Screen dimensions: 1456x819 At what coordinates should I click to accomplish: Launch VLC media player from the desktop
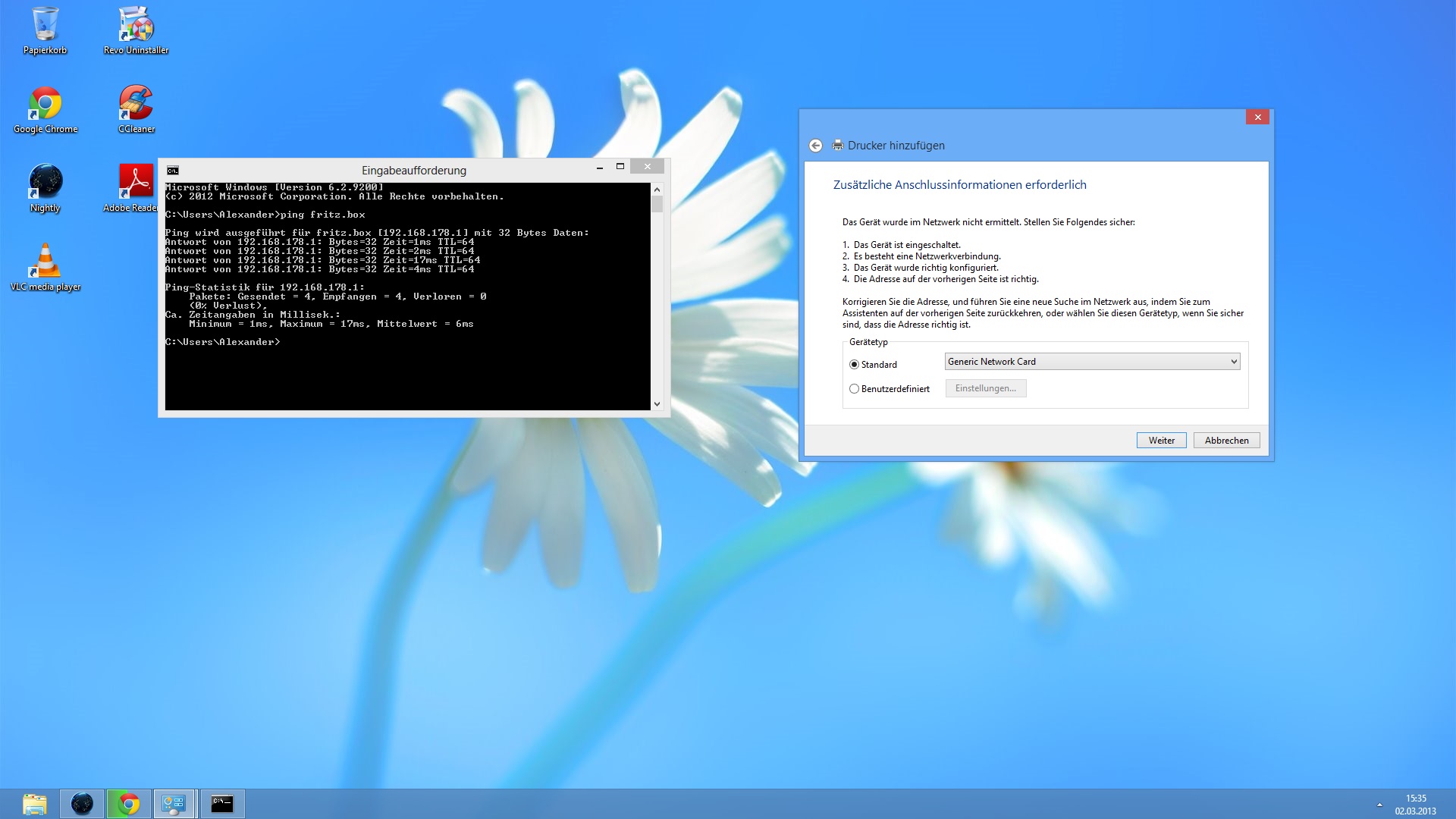(x=45, y=267)
